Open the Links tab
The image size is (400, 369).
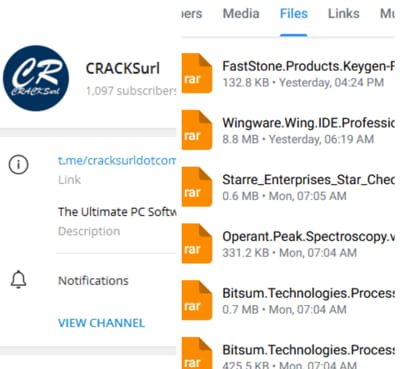coord(344,14)
